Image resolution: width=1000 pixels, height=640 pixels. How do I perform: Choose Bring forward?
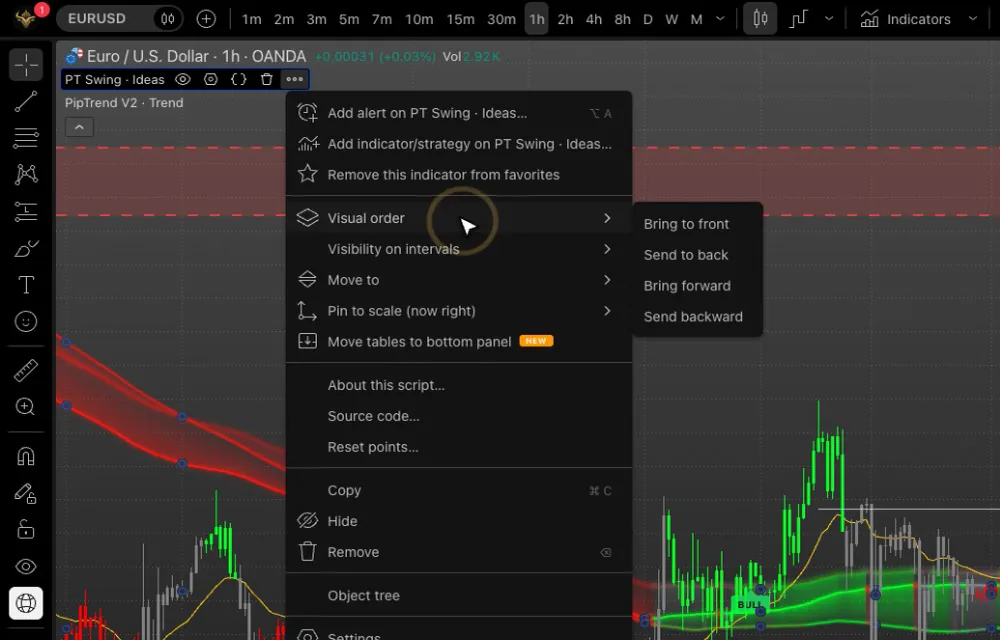pyautogui.click(x=697, y=286)
